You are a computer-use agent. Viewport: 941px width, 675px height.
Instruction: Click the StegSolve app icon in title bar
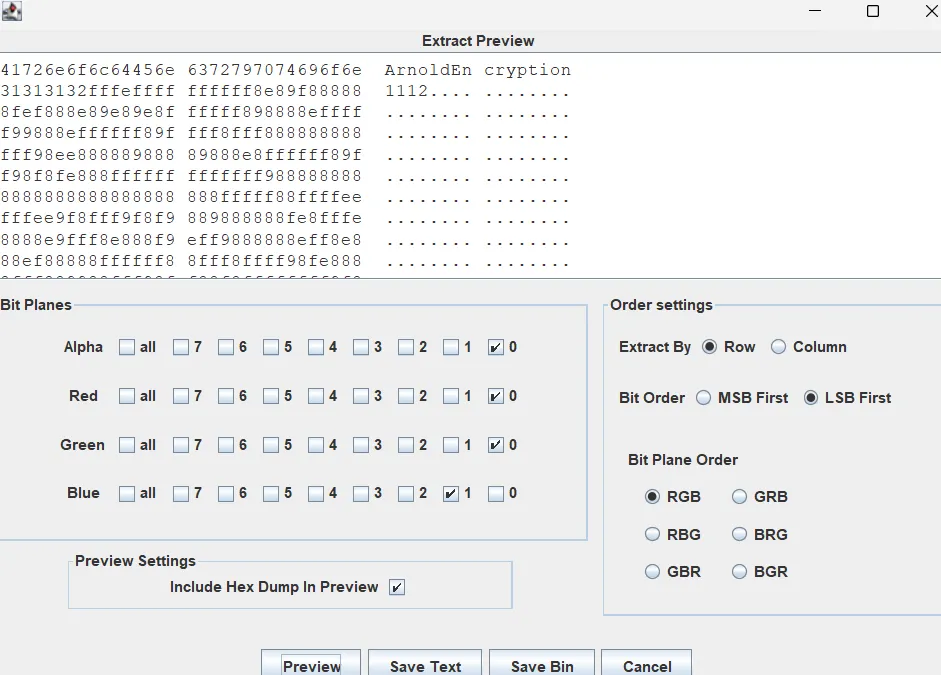coord(12,11)
